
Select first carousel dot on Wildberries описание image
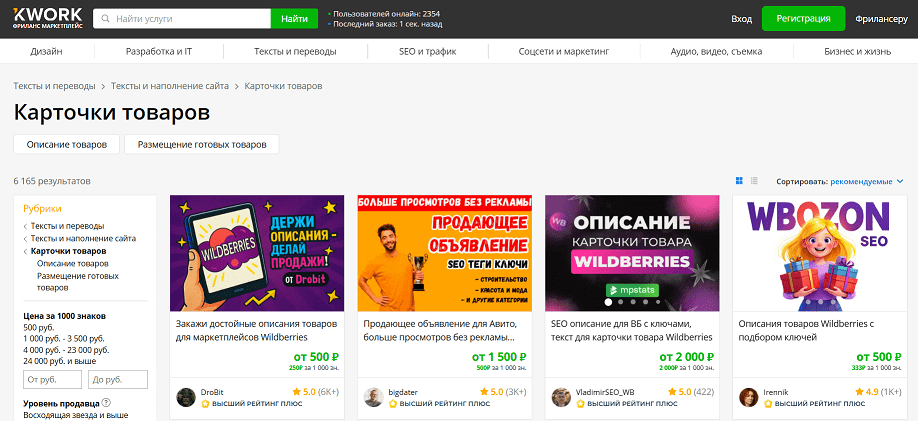coord(608,302)
